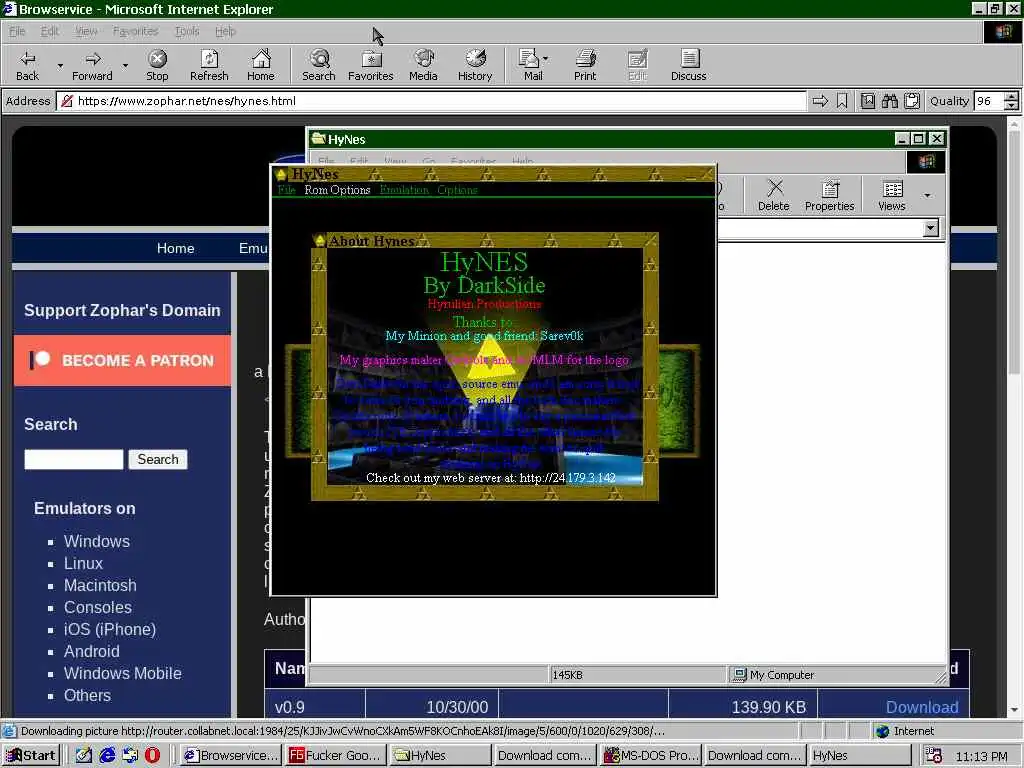Open the File menu in Internet Explorer
Screen dimensions: 1024x768
(17, 31)
